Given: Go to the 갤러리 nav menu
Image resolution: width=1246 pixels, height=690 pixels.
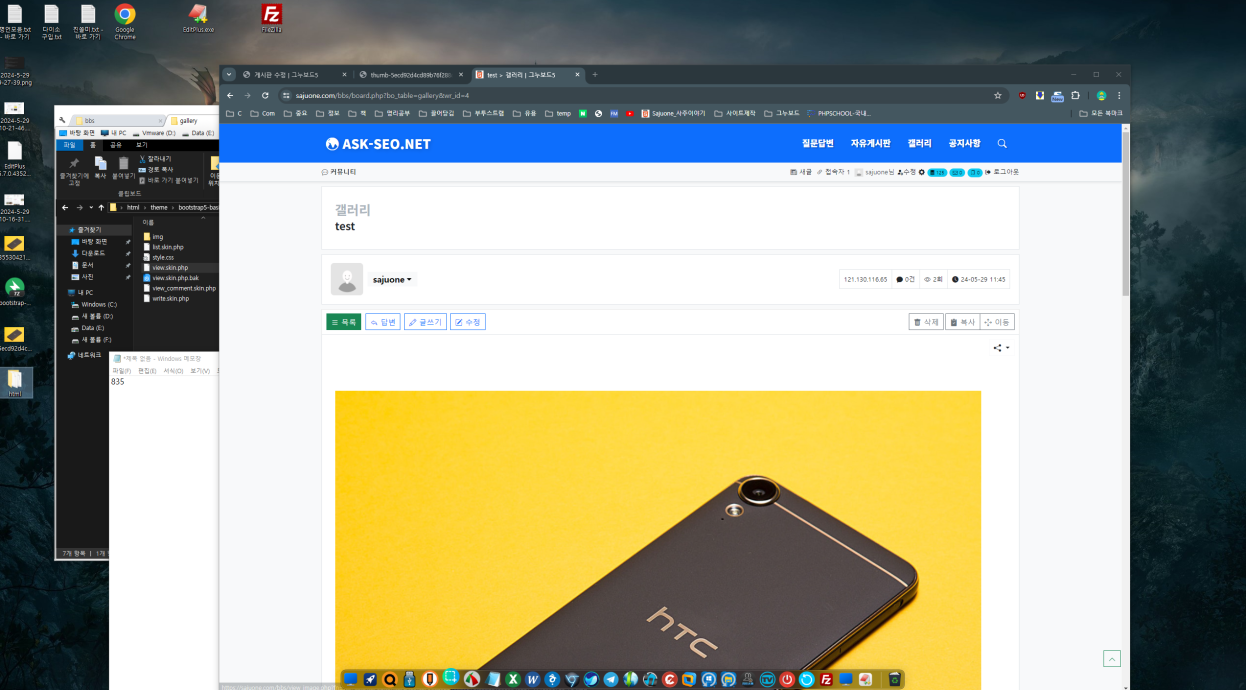Looking at the screenshot, I should pos(919,144).
